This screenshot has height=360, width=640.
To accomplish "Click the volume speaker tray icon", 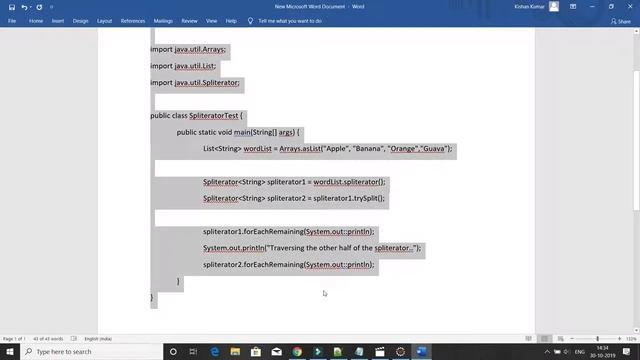I will 567,351.
